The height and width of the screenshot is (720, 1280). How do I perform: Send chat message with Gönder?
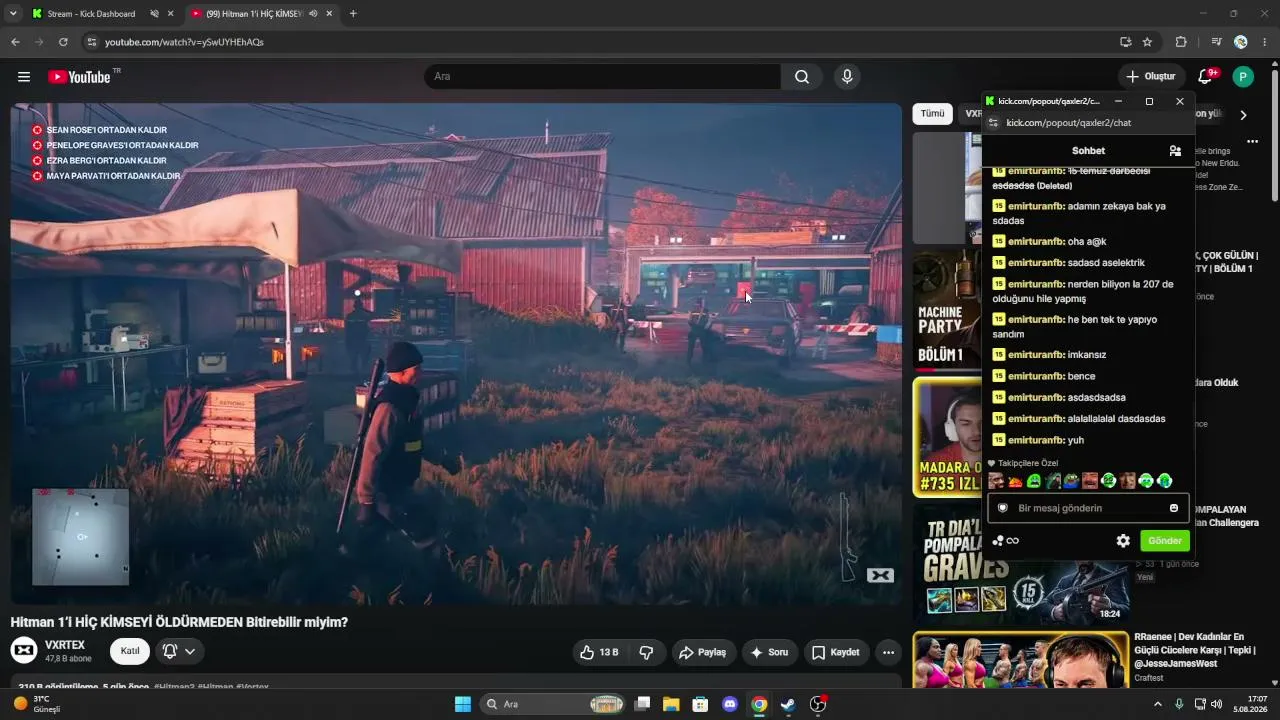[1165, 541]
